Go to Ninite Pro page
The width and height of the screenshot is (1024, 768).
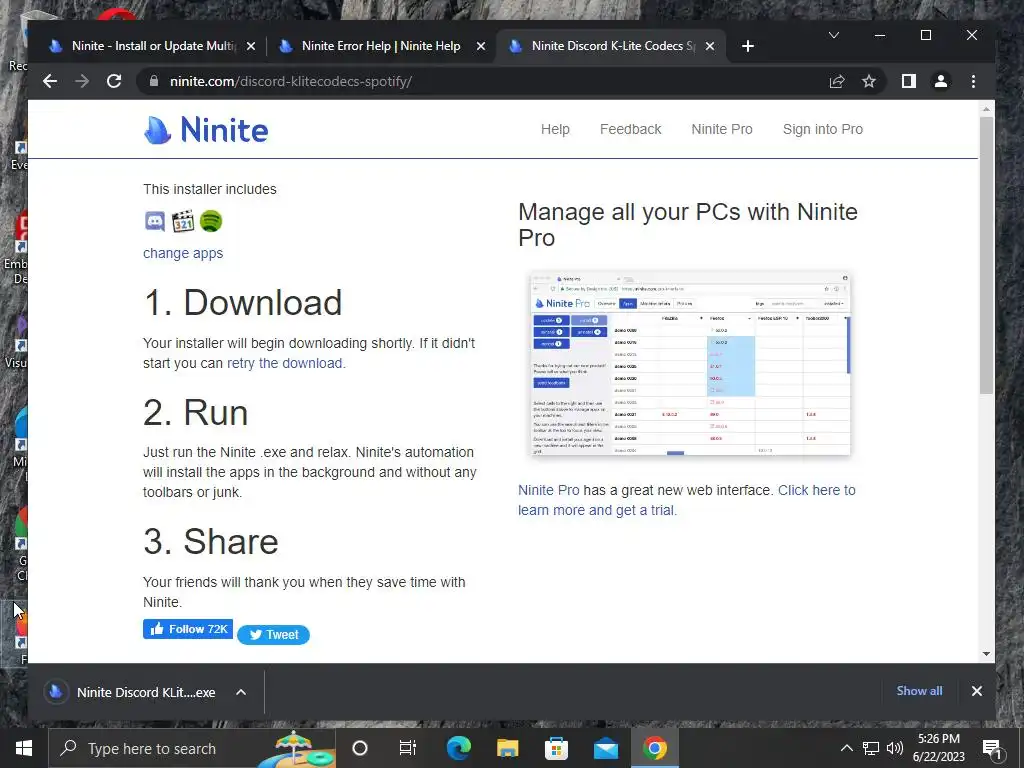coord(722,129)
